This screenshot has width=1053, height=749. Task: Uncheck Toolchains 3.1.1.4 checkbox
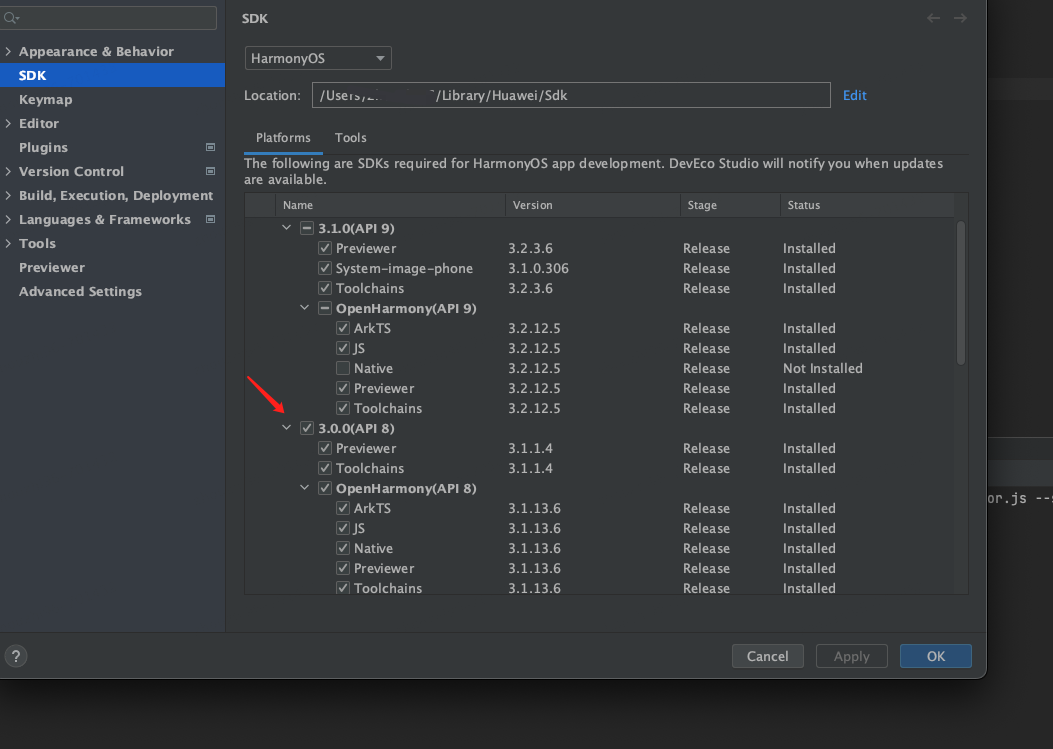click(x=325, y=468)
